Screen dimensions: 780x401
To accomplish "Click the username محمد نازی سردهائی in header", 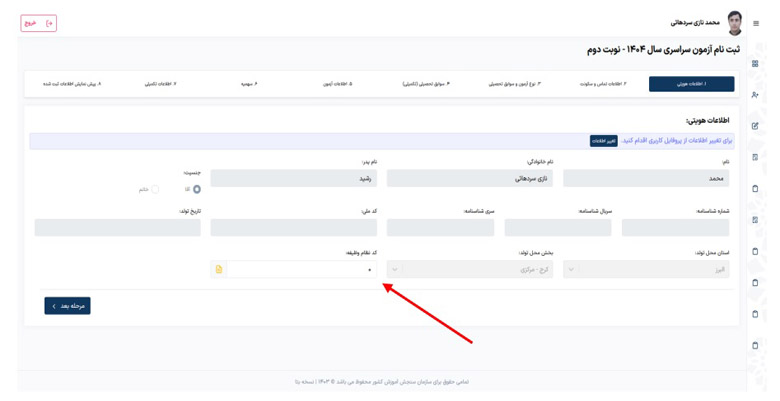I will coord(695,23).
